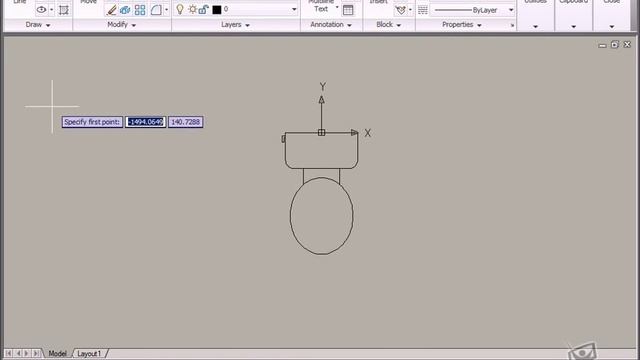Expand the Properties panel
640x360 pixels.
tap(462, 25)
